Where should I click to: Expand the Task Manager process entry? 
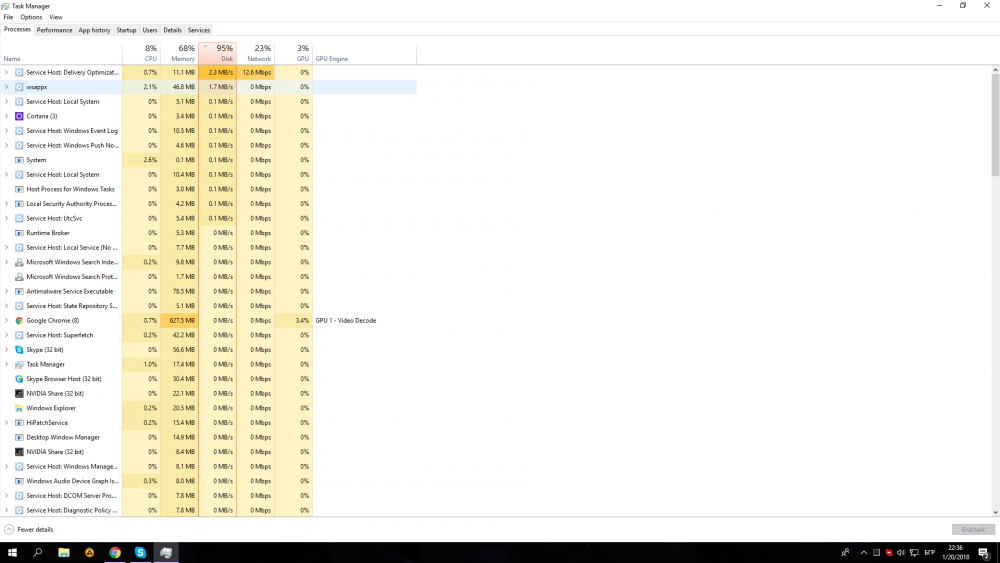[6, 365]
